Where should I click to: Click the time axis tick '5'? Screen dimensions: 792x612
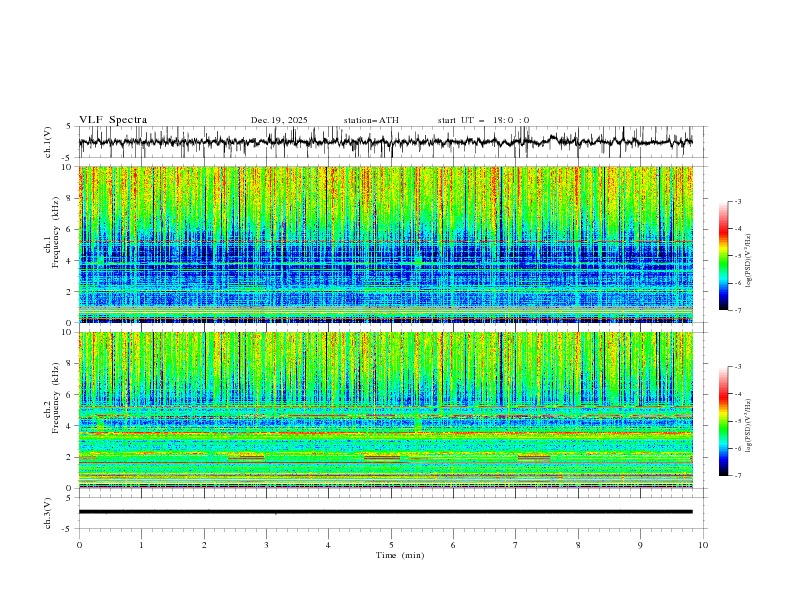[391, 545]
